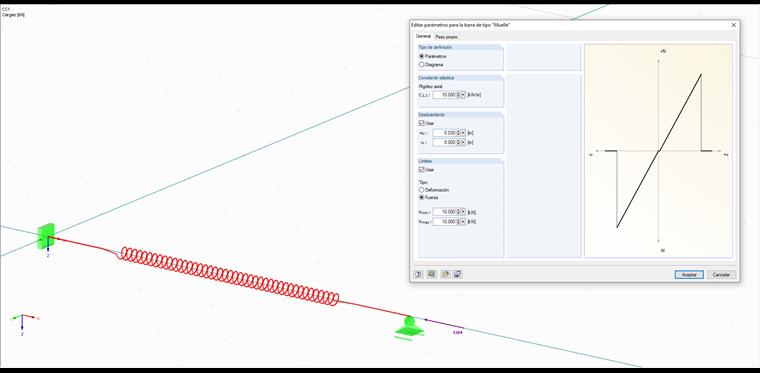Toggle the Usar checkbox under Límites
Image resolution: width=760 pixels, height=373 pixels.
421,170
